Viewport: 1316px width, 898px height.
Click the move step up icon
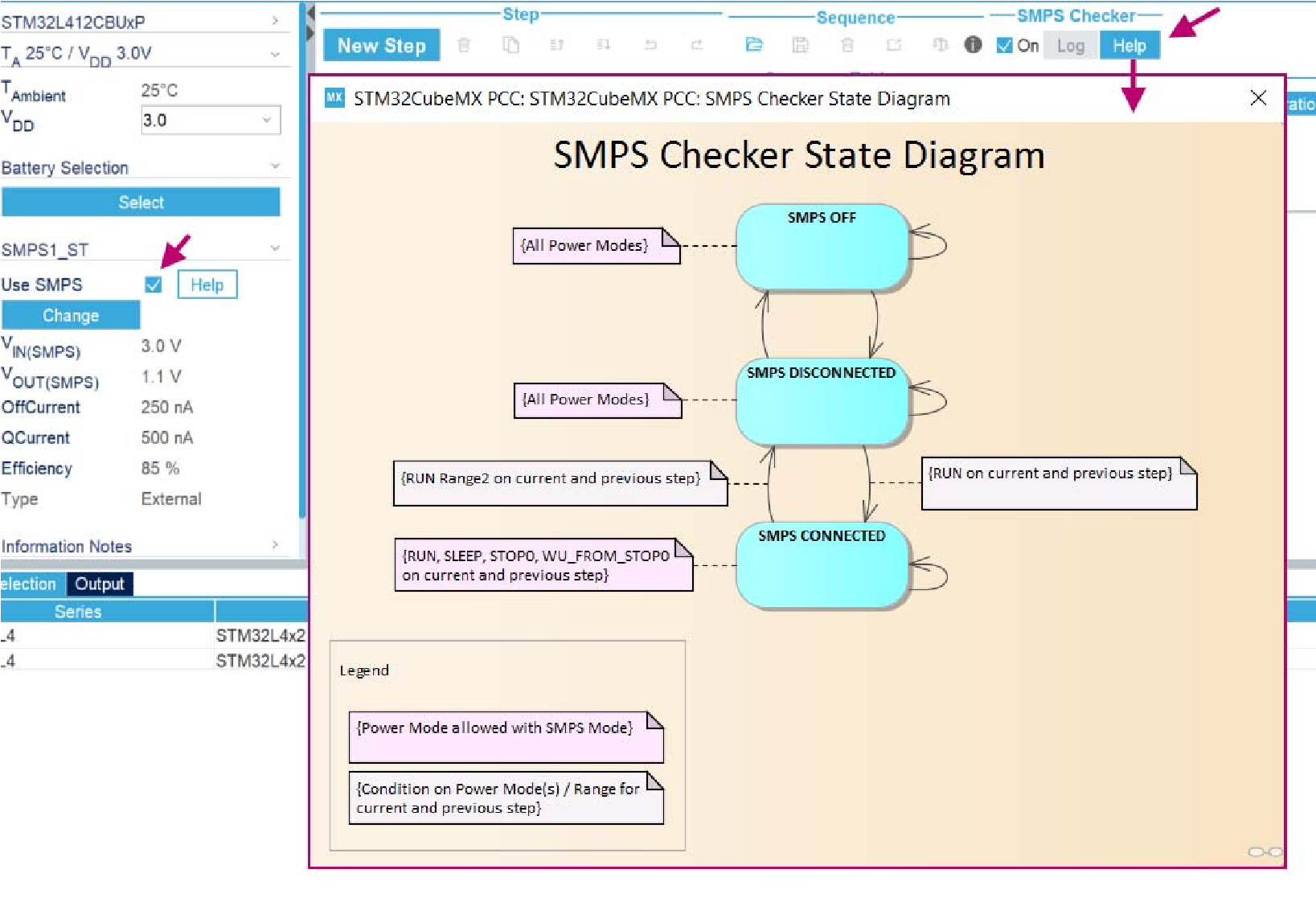click(556, 45)
